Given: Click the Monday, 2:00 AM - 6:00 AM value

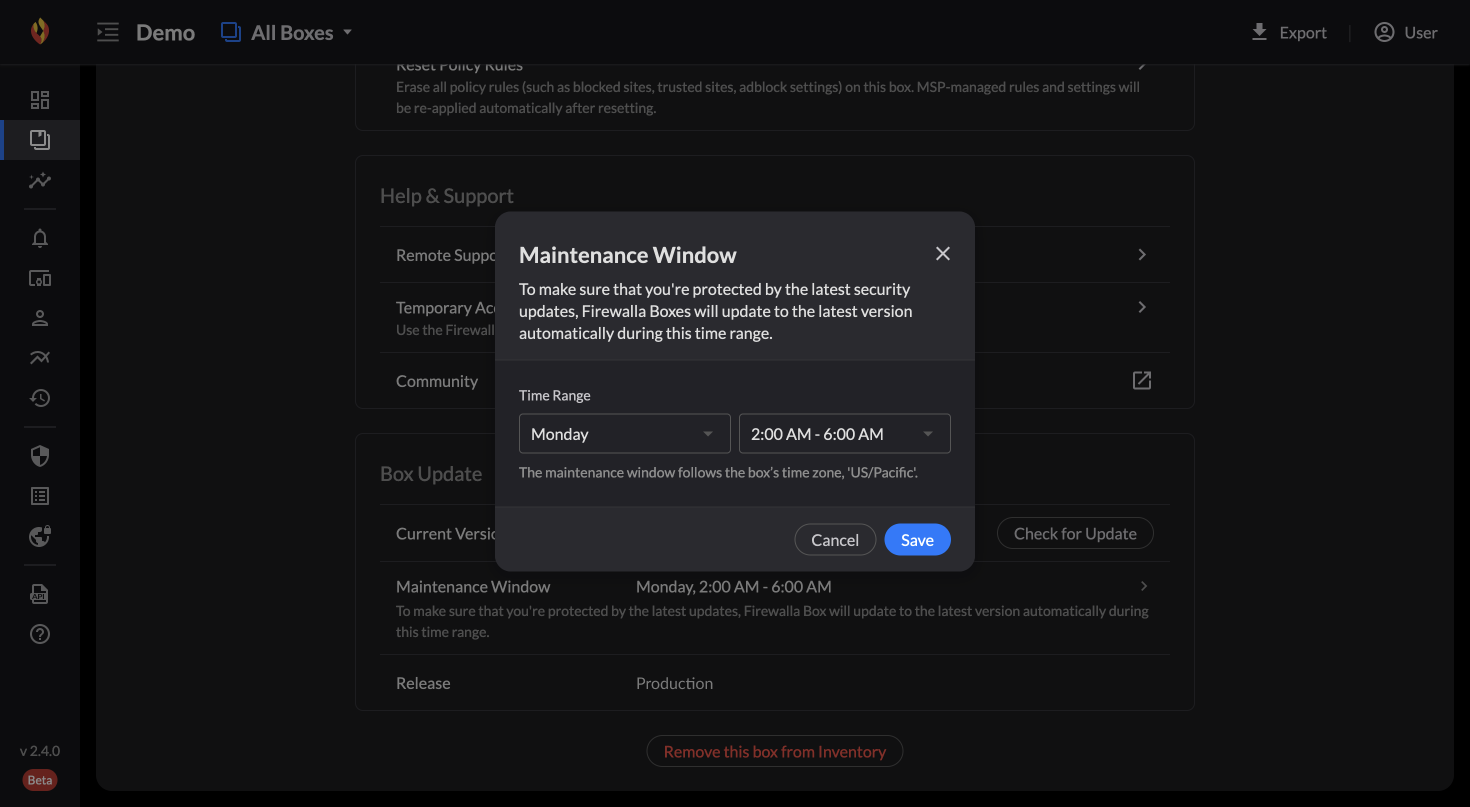Looking at the screenshot, I should pos(734,586).
